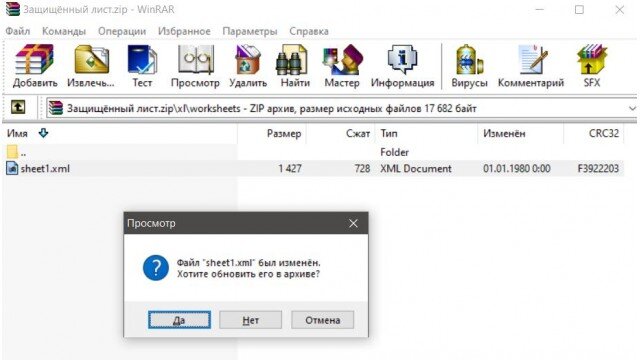
Task: Sort by the CRC32 column header
Action: (604, 133)
